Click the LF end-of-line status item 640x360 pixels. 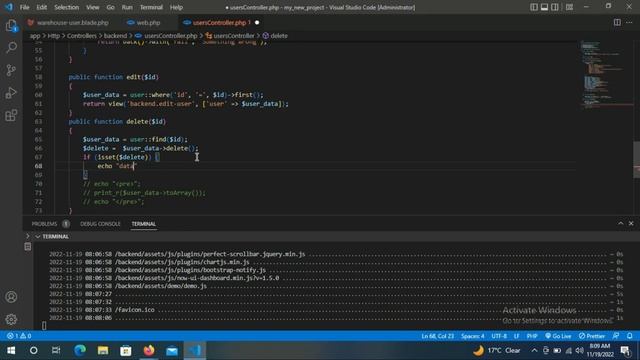516,336
